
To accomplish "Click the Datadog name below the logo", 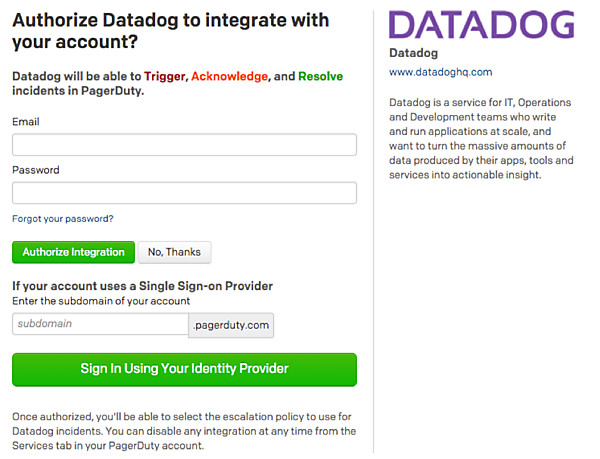I will click(x=413, y=53).
